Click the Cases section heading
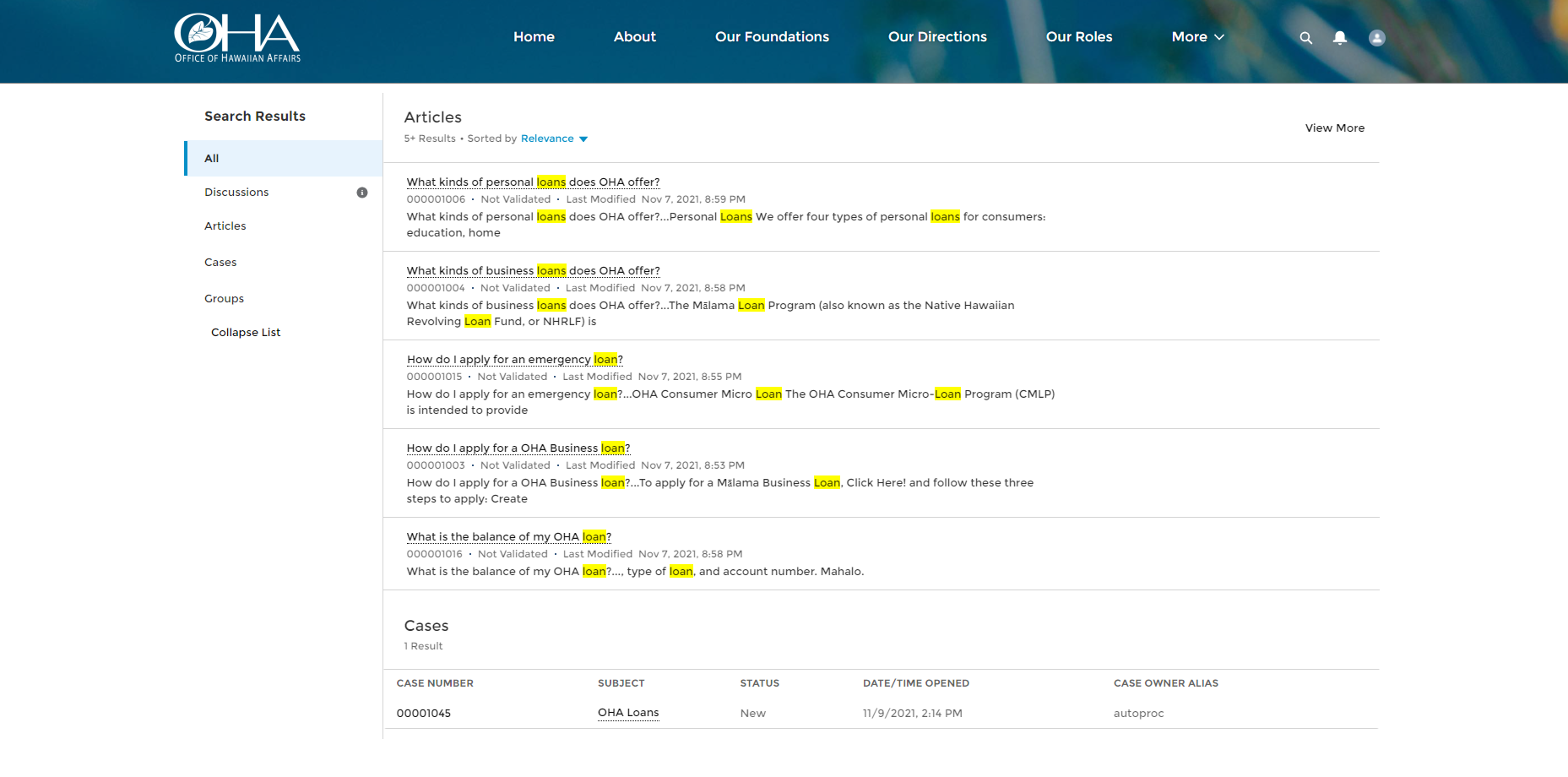Screen dimensions: 1568x777 click(x=426, y=626)
